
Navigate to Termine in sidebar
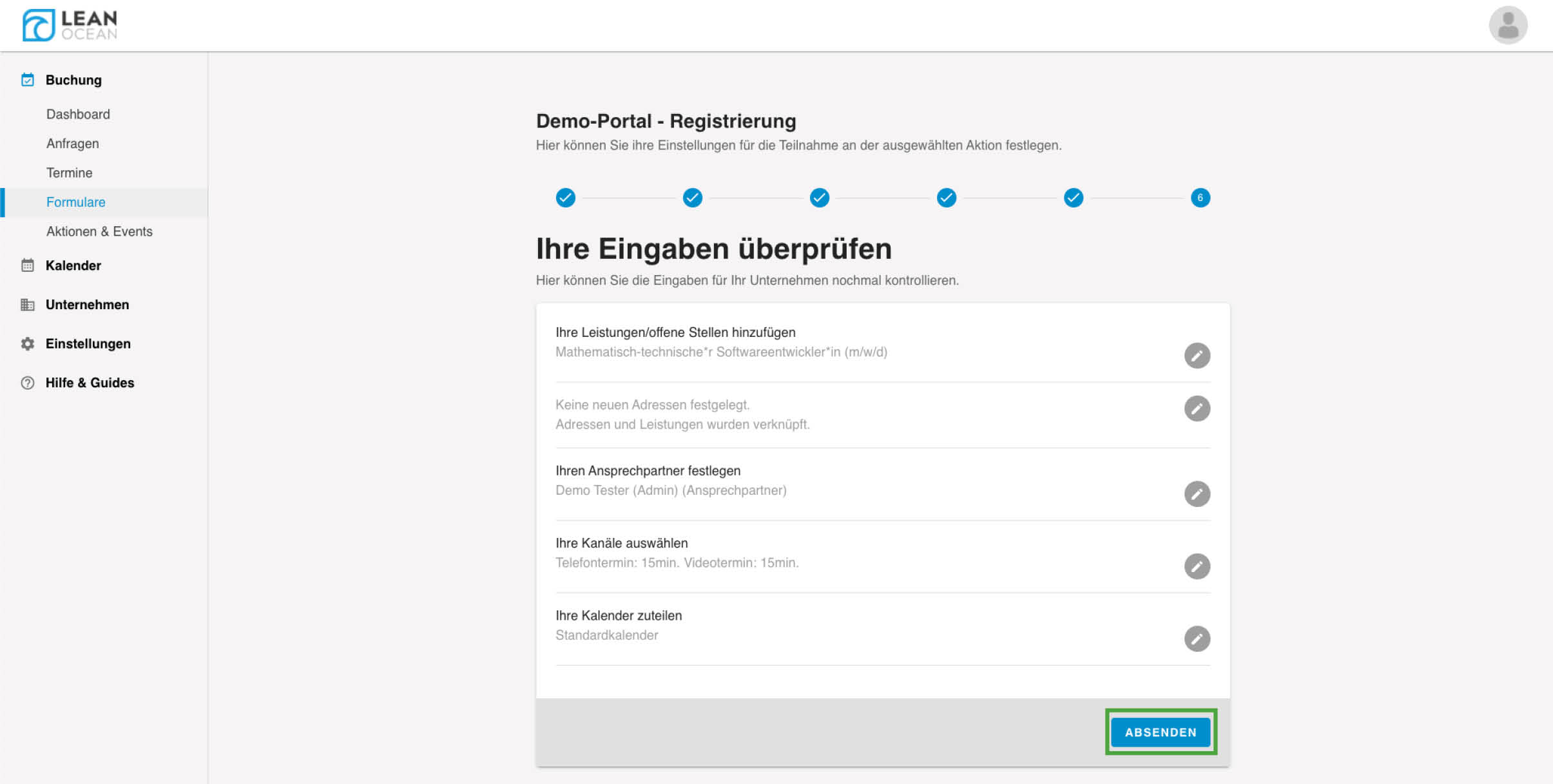tap(69, 173)
